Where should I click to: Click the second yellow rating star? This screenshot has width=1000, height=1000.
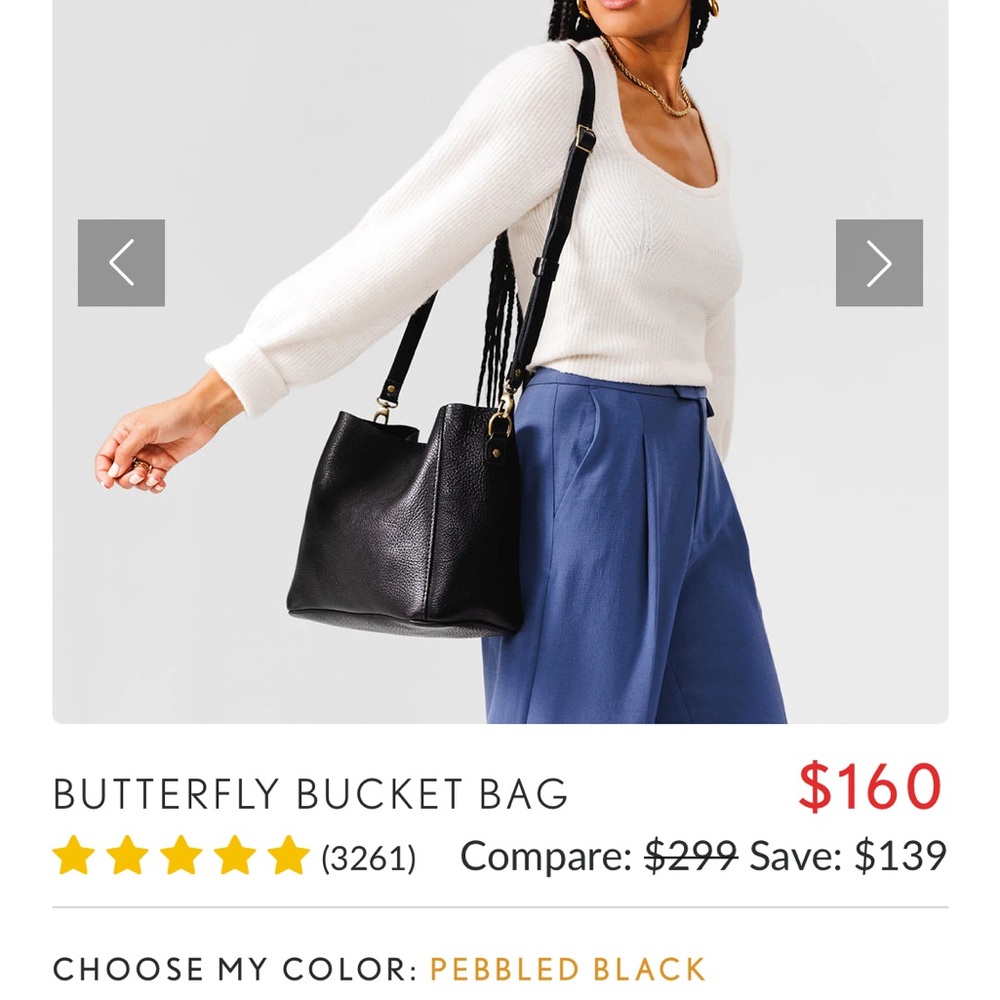127,855
